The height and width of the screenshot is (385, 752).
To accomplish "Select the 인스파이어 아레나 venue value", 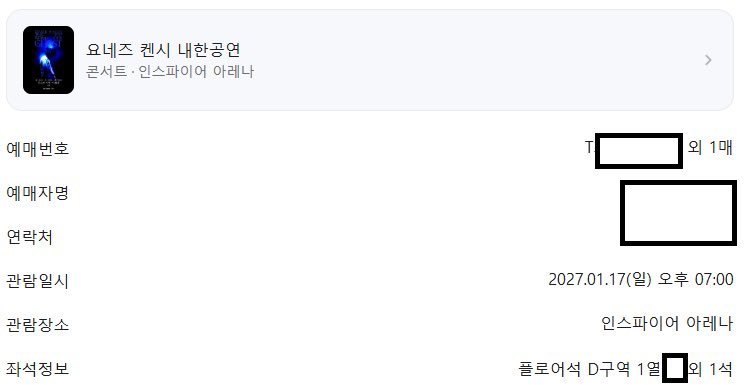I will [x=667, y=323].
